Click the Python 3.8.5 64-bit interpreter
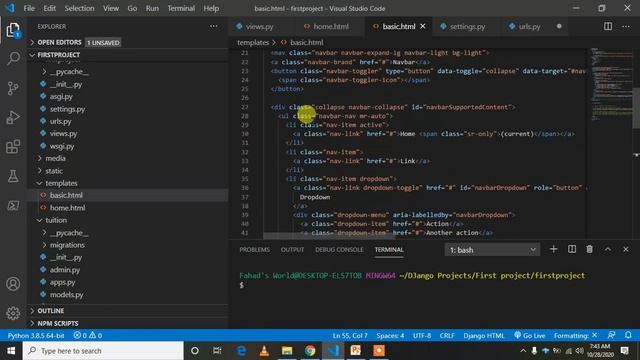Screen dimensions: 640x360 [36, 336]
